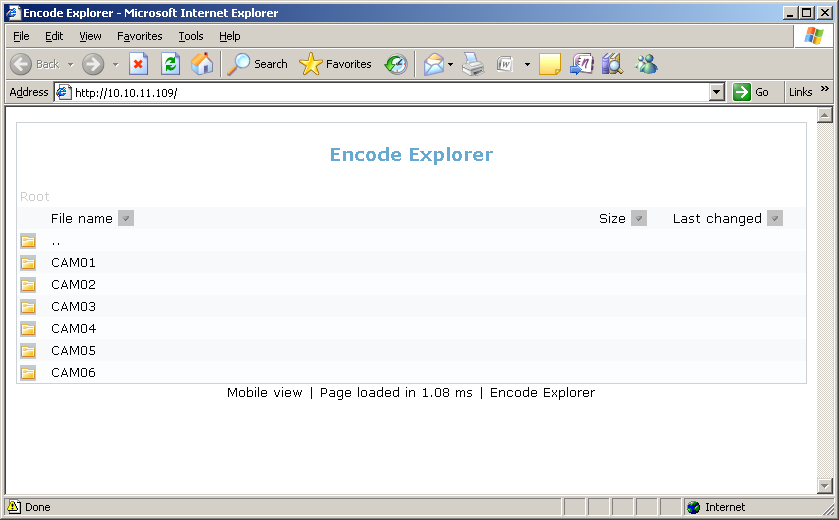839x520 pixels.
Task: Sort by Last changed arrow button
Action: coord(775,218)
